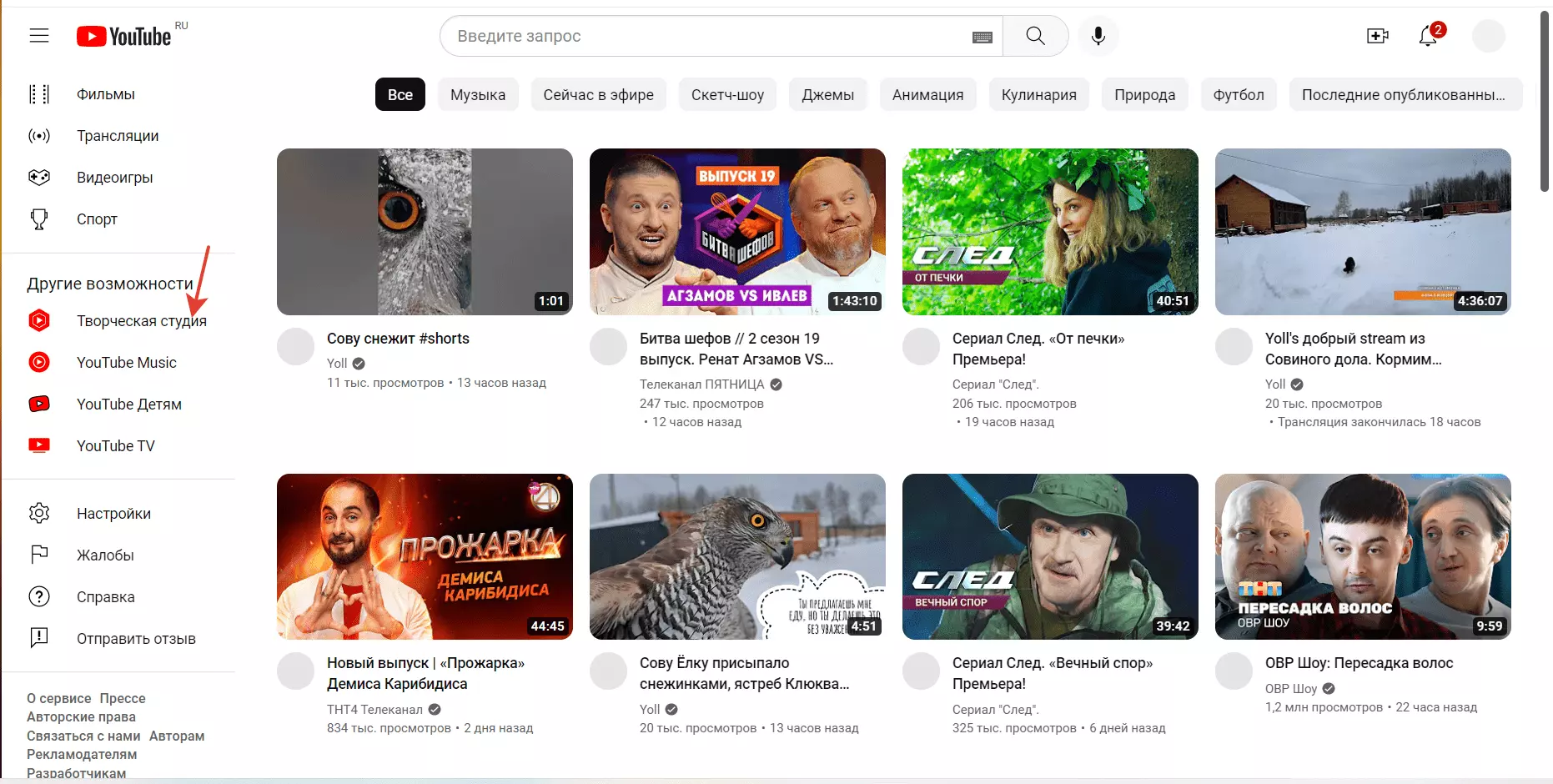Select the Сейчас в эфире chip
This screenshot has height=784, width=1553.
[x=599, y=94]
